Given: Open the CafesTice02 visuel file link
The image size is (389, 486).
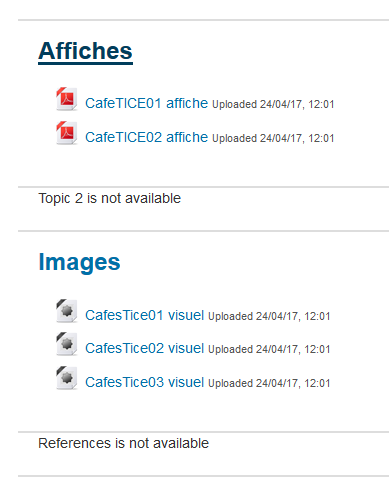Looking at the screenshot, I should tap(144, 348).
